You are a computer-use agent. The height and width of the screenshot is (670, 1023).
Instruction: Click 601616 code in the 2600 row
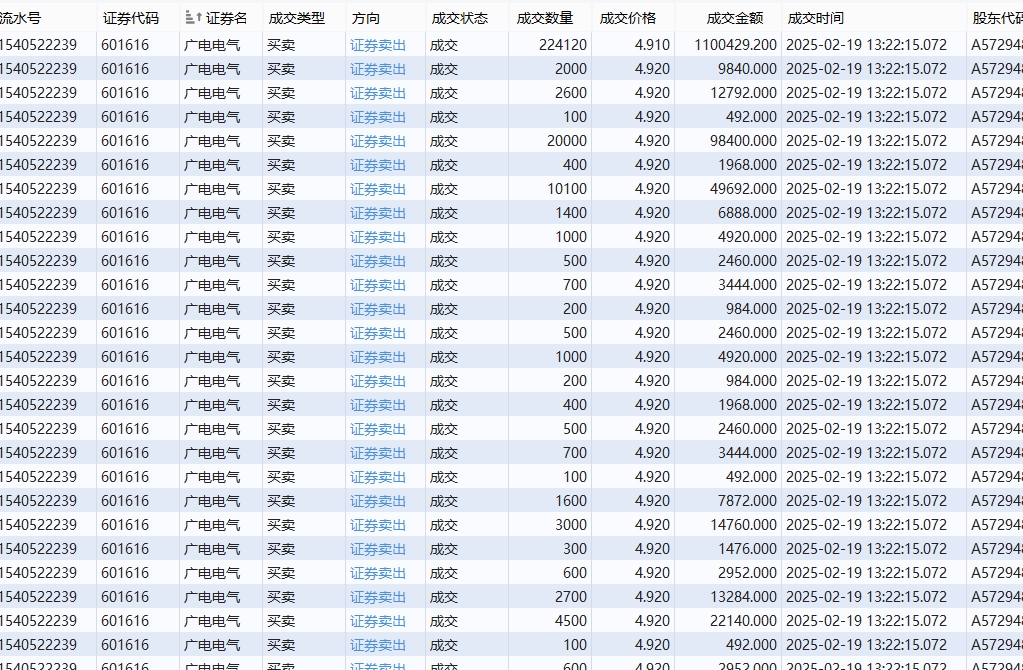coord(125,93)
